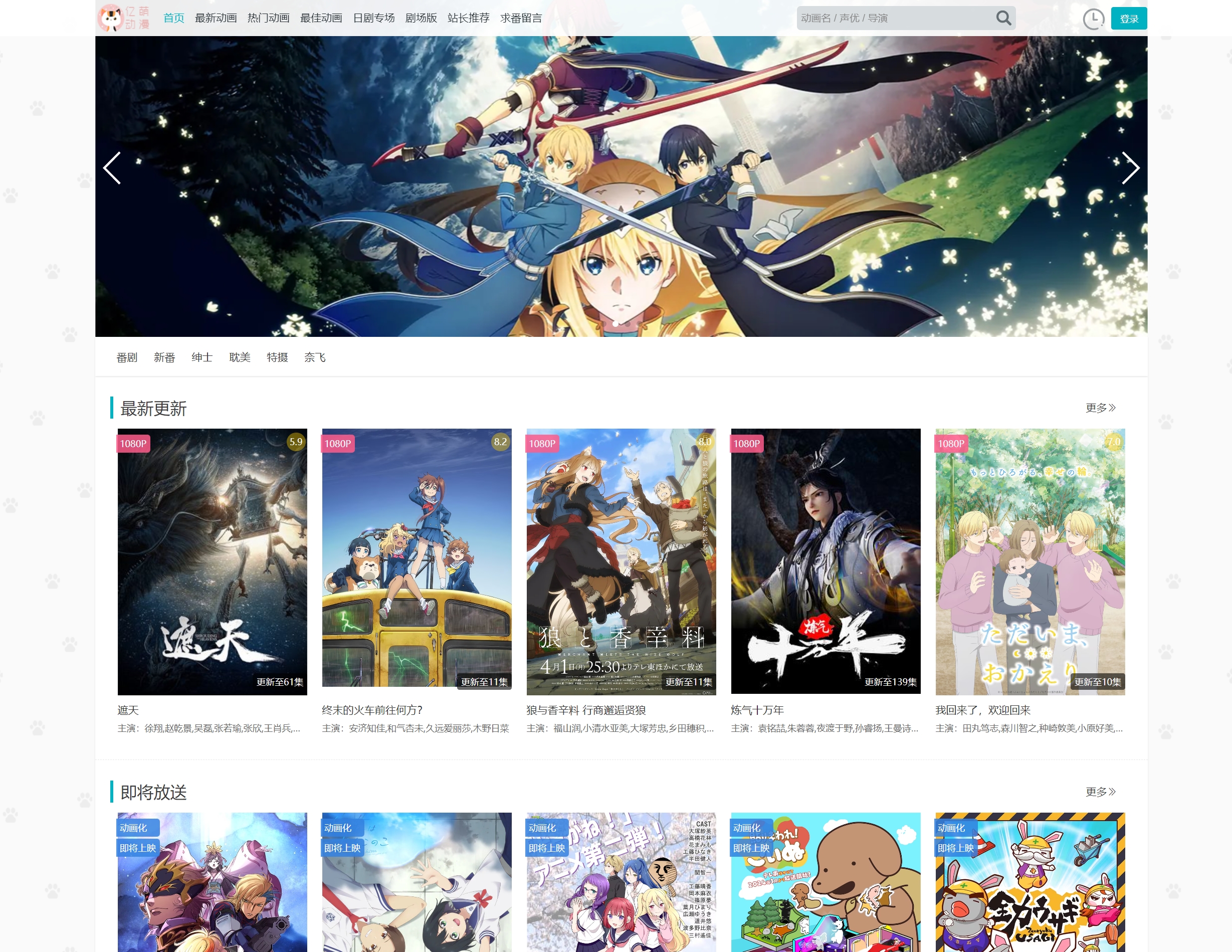
Task: Select the 番剧 category link
Action: tap(127, 357)
